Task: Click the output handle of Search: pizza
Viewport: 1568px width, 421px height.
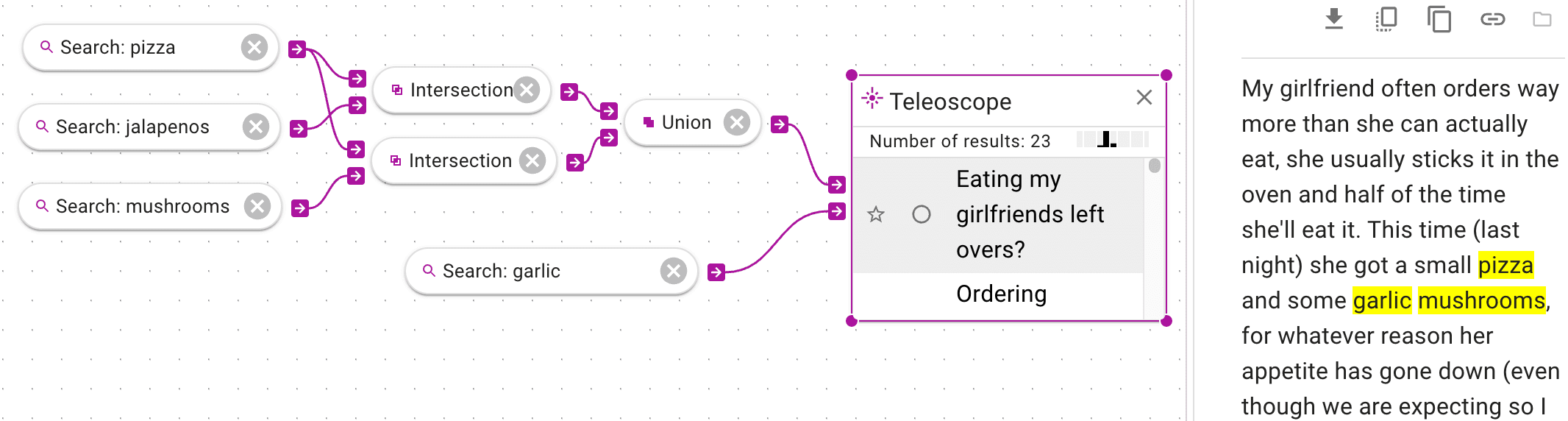Action: [297, 49]
